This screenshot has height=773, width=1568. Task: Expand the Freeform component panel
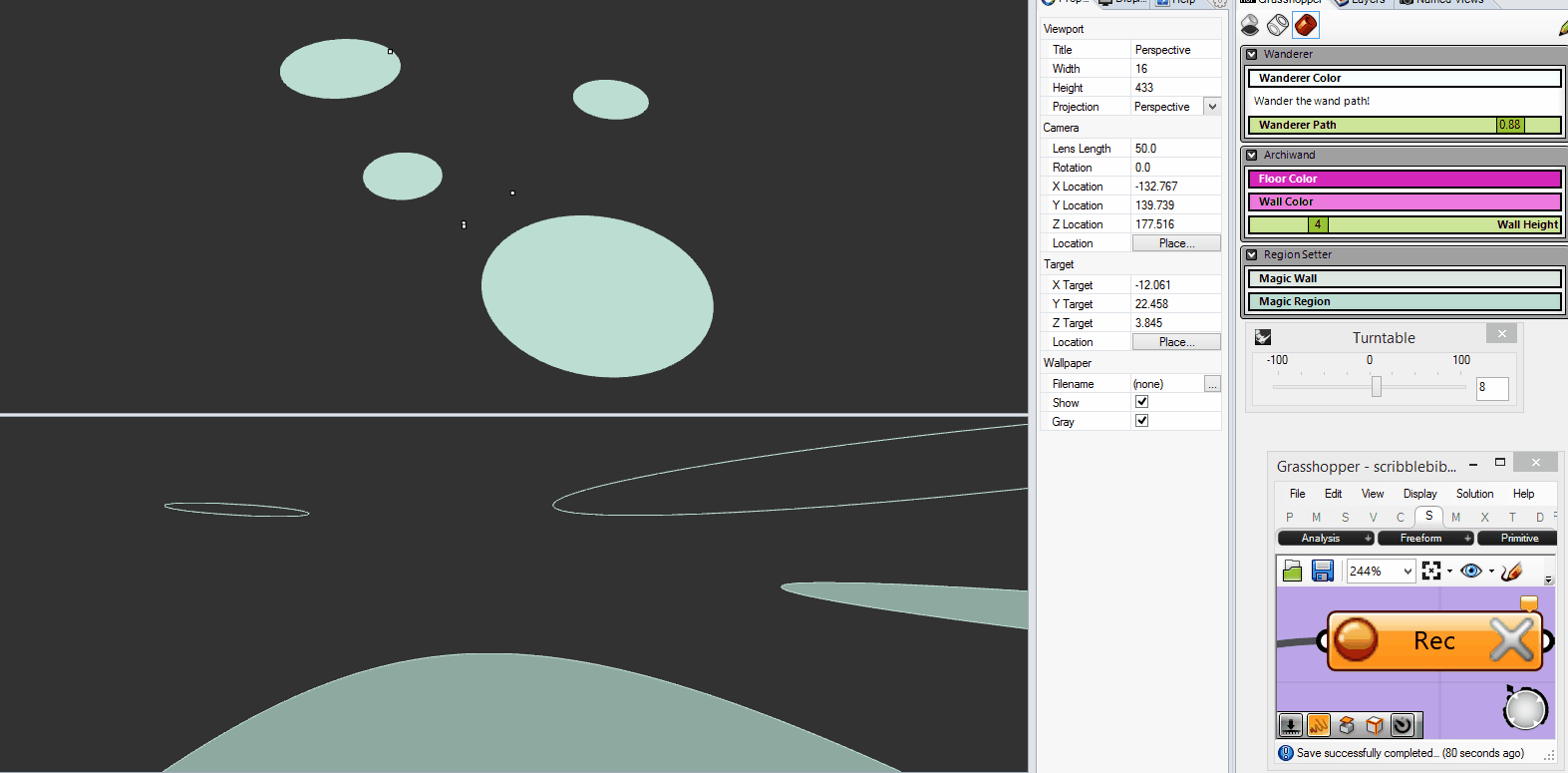tap(1425, 538)
